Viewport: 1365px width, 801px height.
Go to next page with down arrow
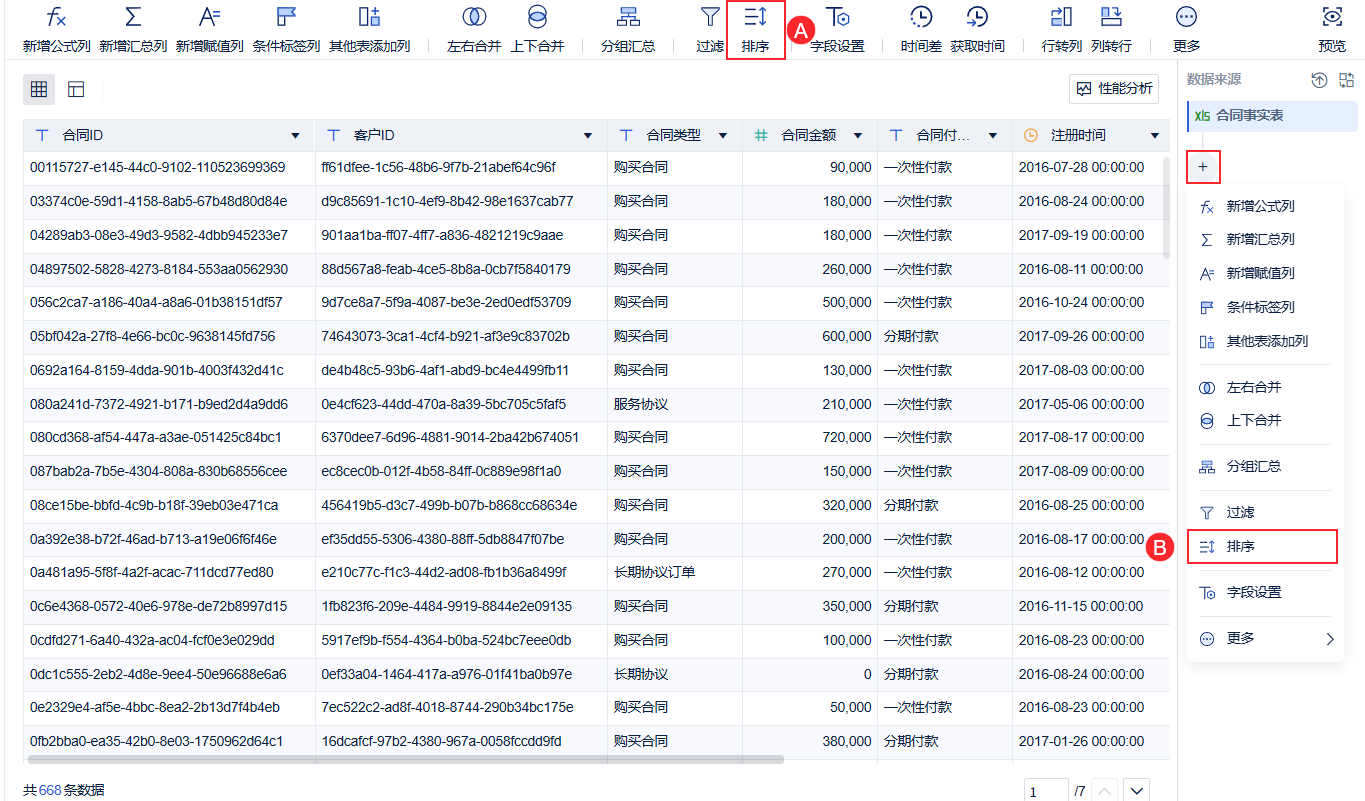point(1137,790)
